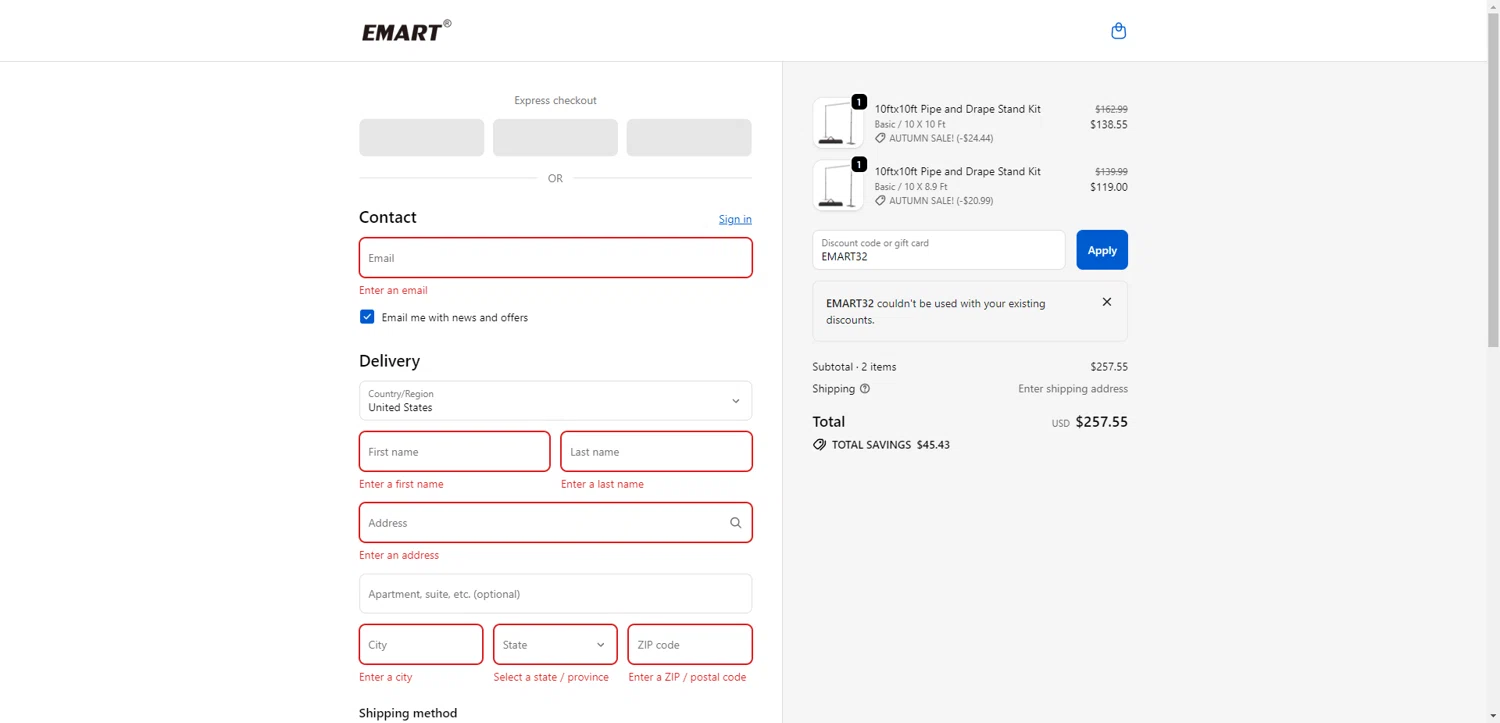Click the 'Enter a first name' error text
Image resolution: width=1500 pixels, height=723 pixels.
pyautogui.click(x=401, y=484)
